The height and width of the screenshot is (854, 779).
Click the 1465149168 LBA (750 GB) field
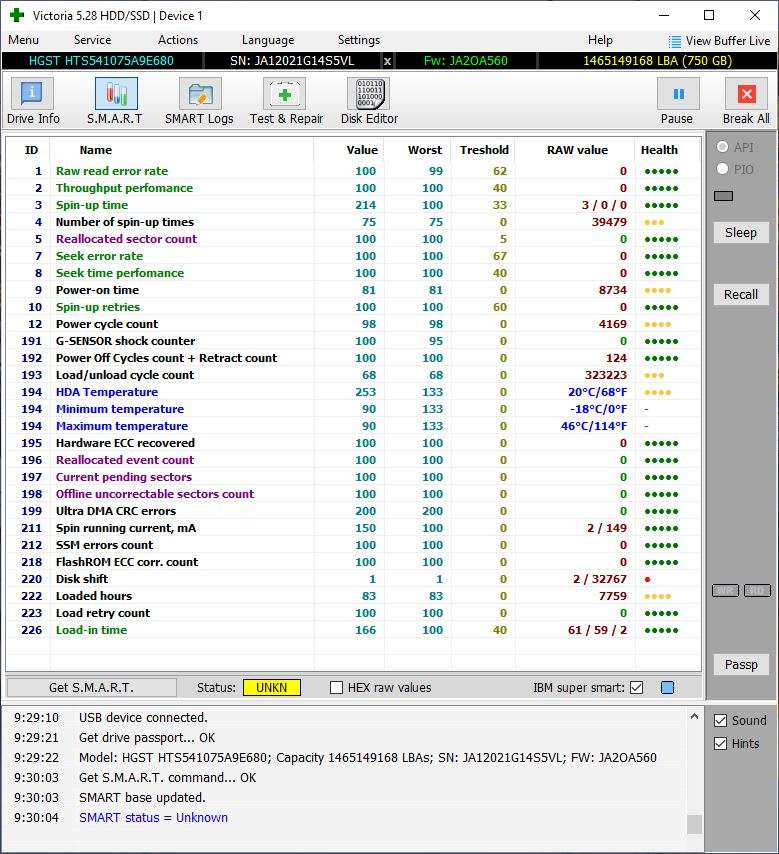(658, 61)
